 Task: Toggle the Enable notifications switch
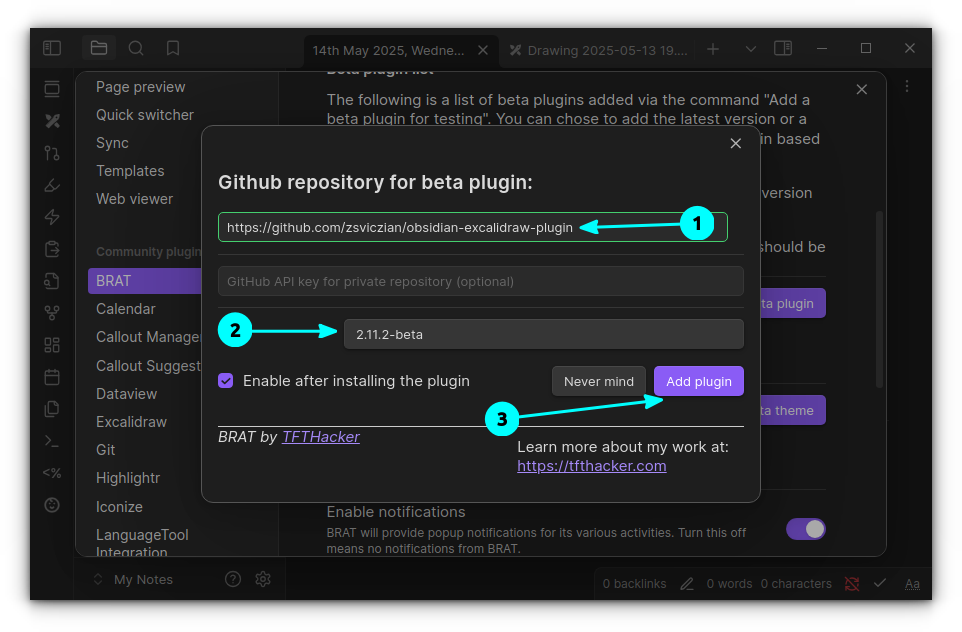click(805, 528)
